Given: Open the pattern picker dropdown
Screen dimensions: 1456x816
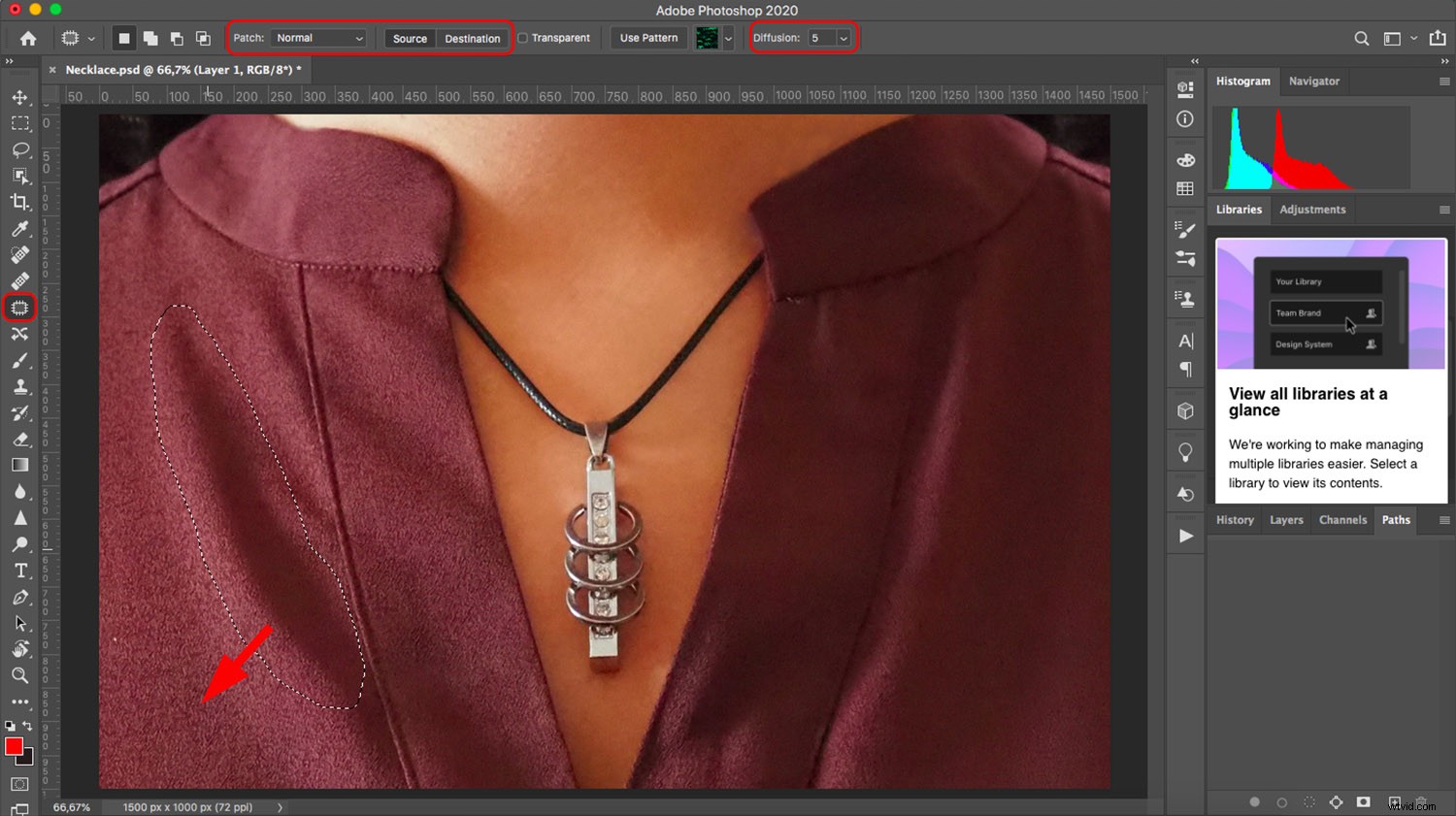Looking at the screenshot, I should 729,38.
